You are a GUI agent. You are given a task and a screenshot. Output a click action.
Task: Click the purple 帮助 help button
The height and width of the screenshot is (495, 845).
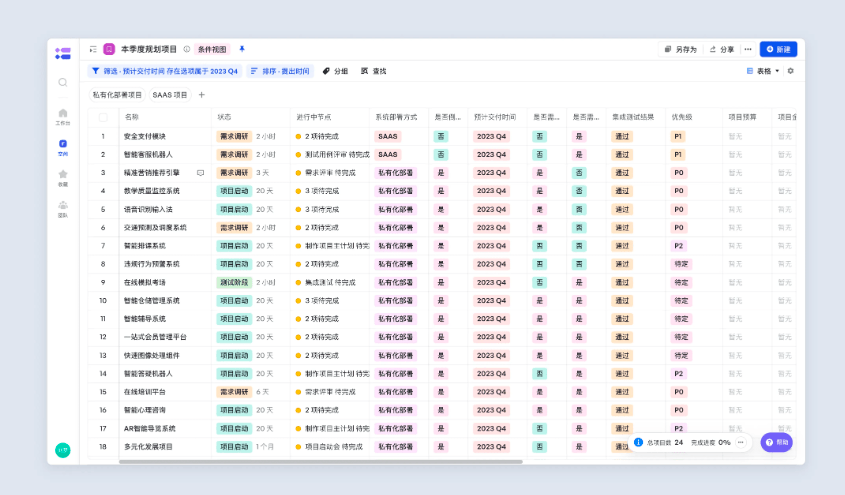(x=777, y=442)
